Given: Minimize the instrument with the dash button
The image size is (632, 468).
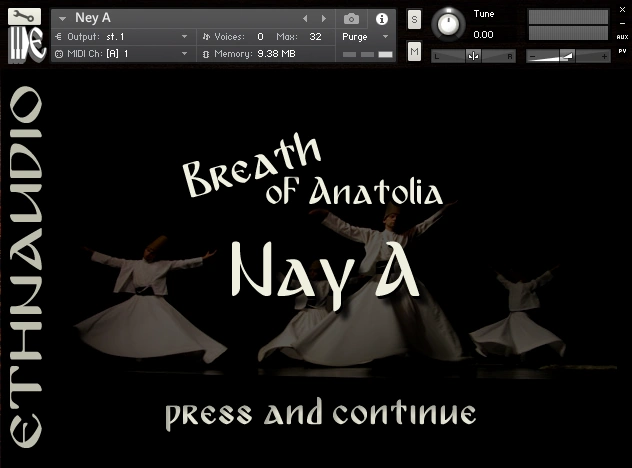Looking at the screenshot, I should click(622, 24).
